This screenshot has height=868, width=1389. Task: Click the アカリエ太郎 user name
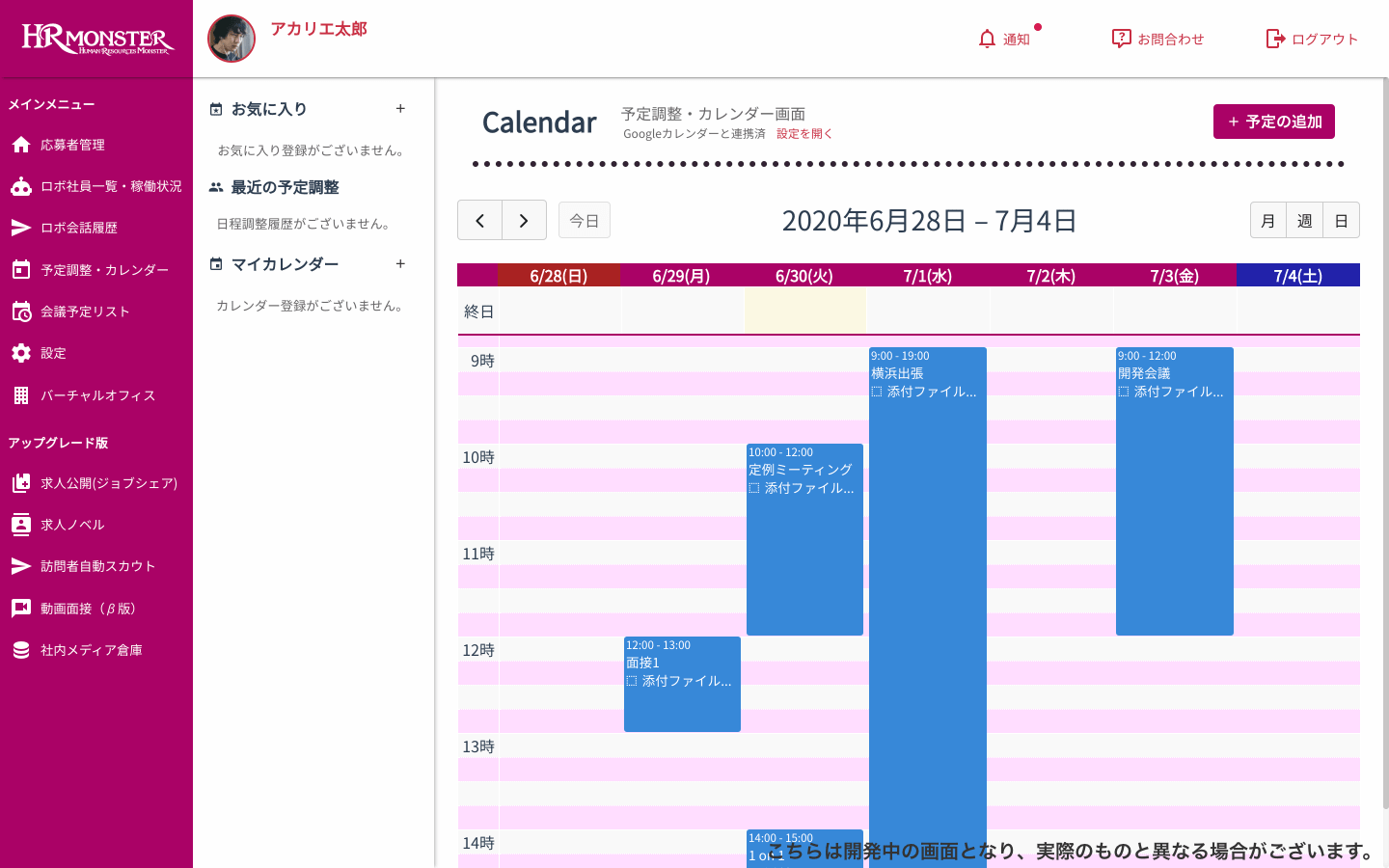coord(318,29)
